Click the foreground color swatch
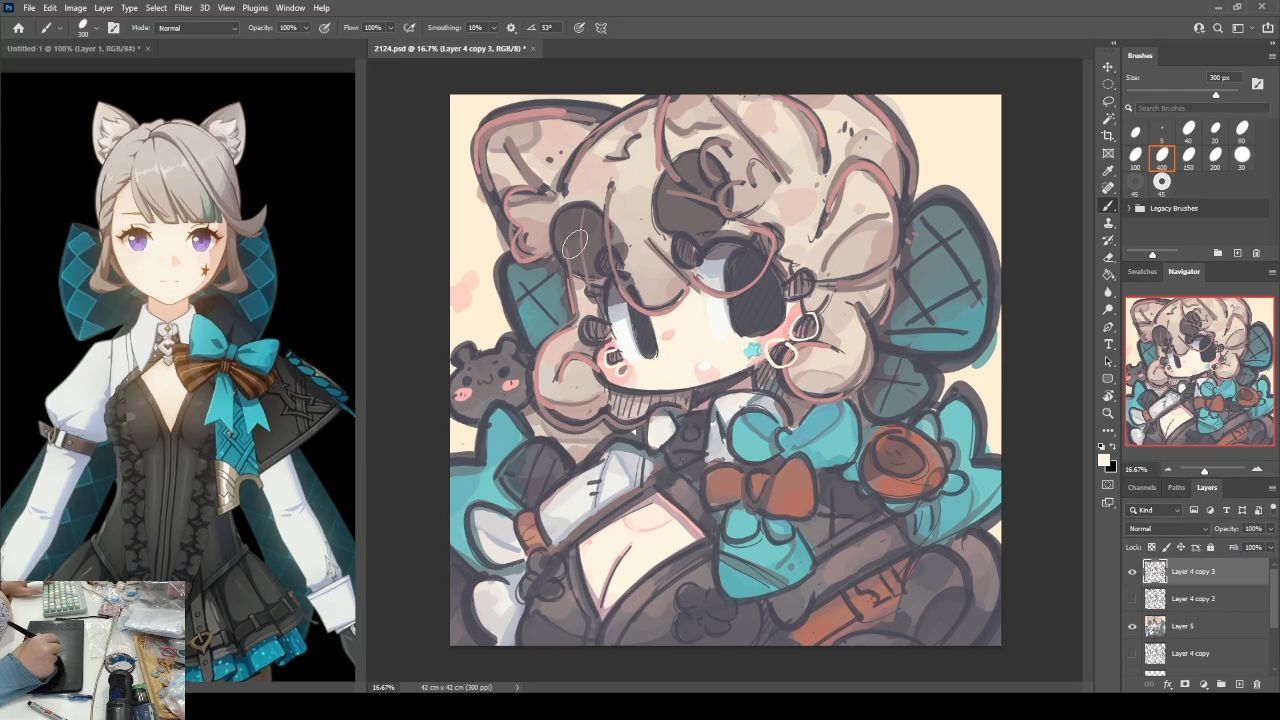This screenshot has height=720, width=1280. (1104, 460)
